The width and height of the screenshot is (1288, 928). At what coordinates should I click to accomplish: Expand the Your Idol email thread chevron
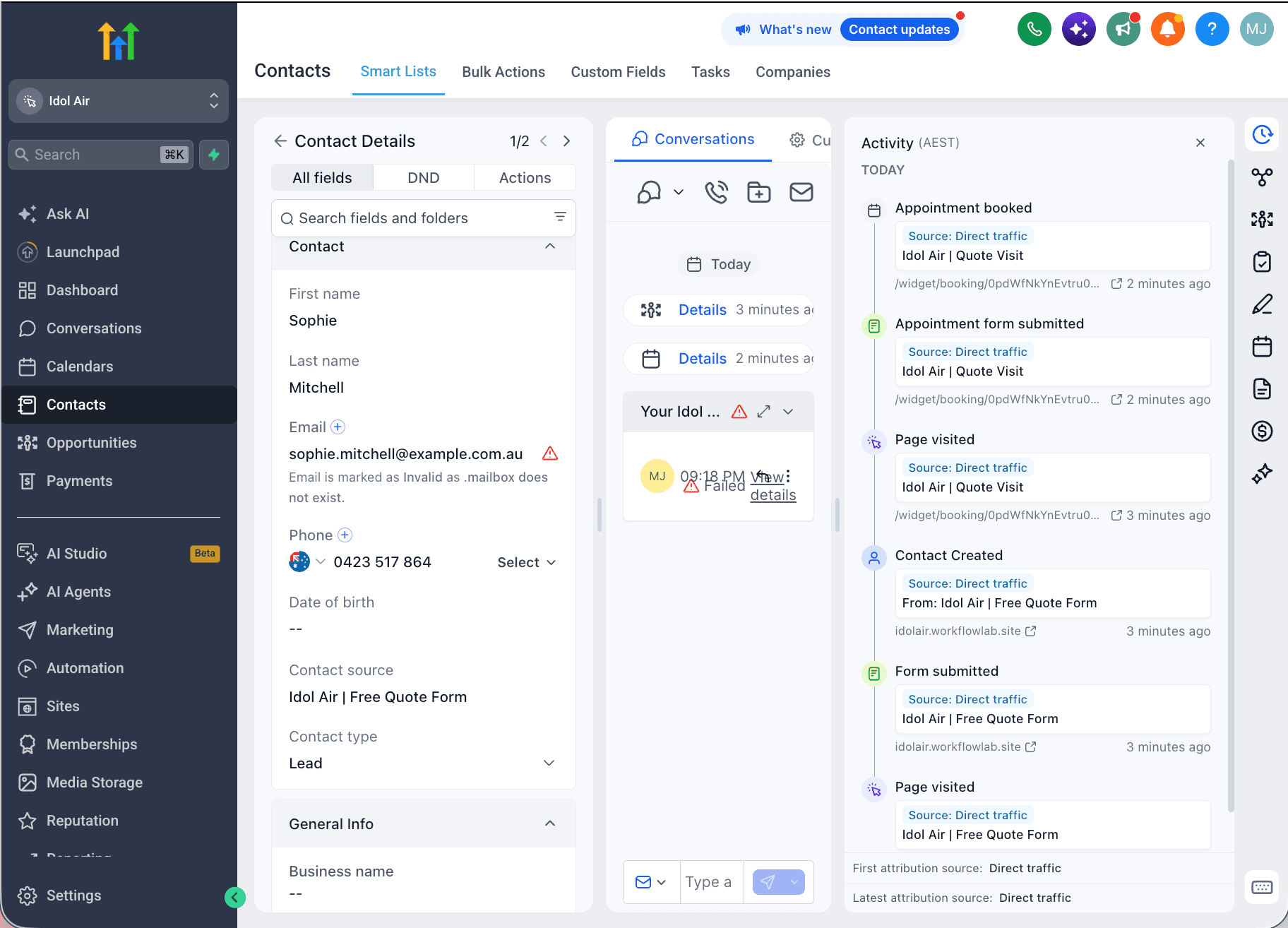(788, 412)
